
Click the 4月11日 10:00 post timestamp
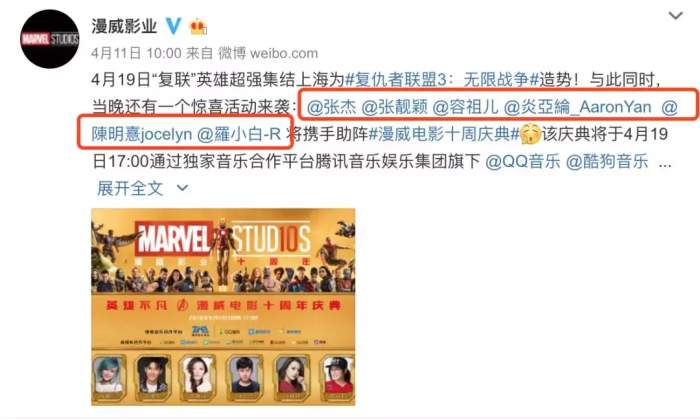136,53
